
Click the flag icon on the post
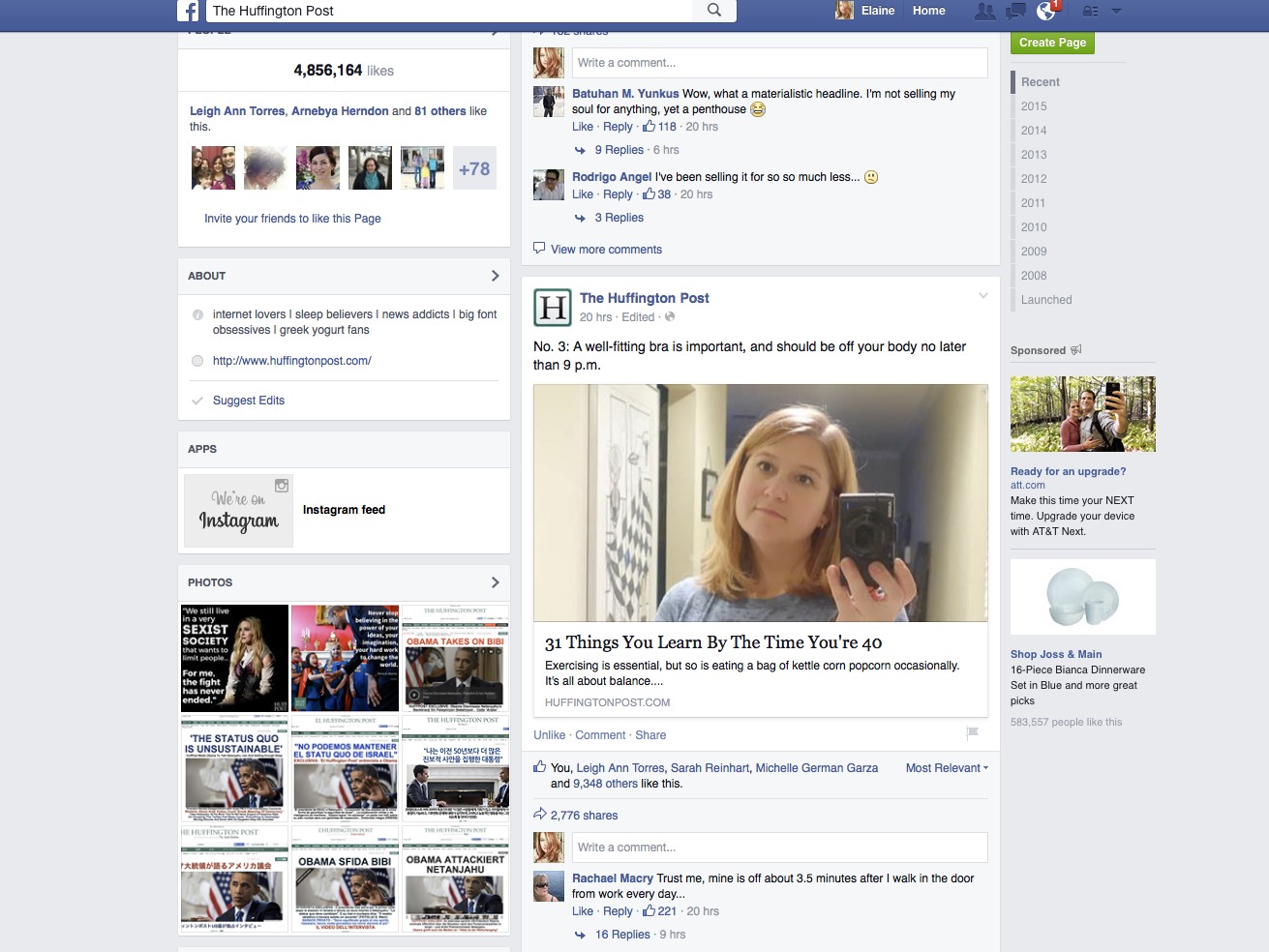pos(973,733)
